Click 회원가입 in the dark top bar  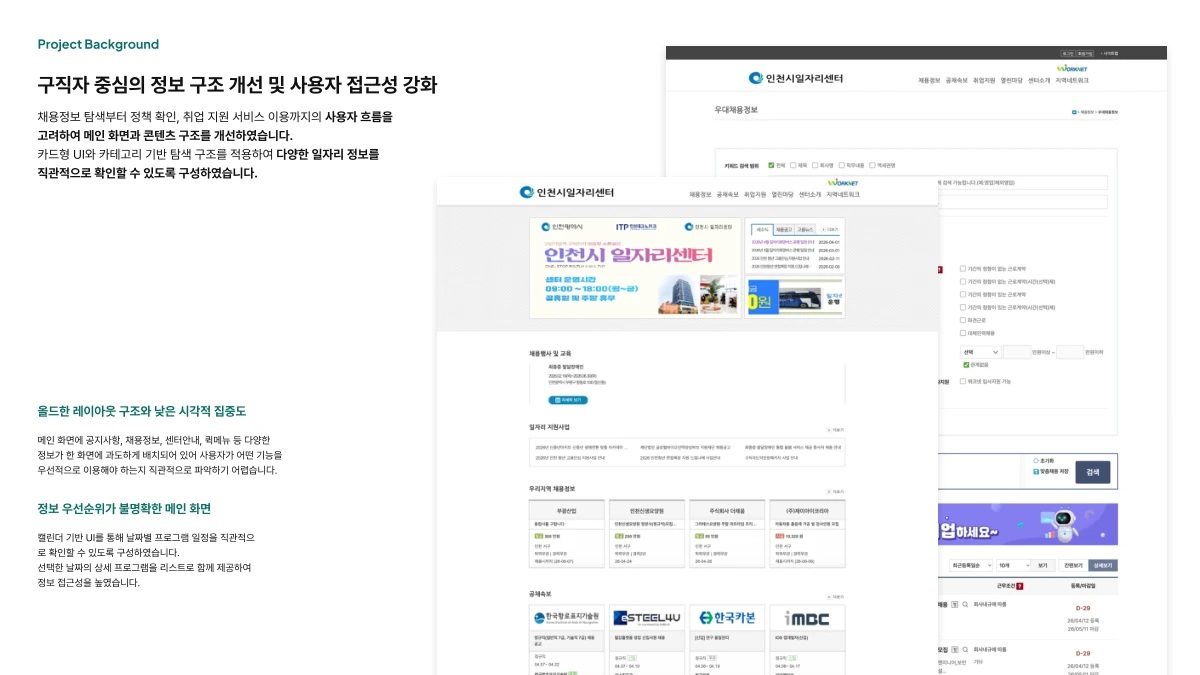(x=1084, y=53)
